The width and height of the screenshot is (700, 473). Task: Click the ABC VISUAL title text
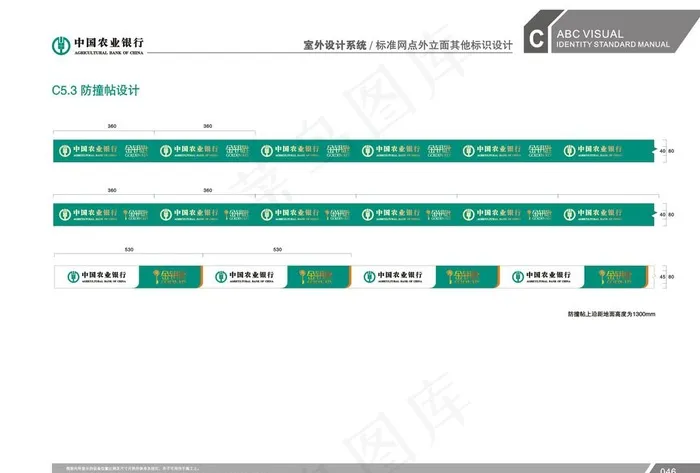590,34
